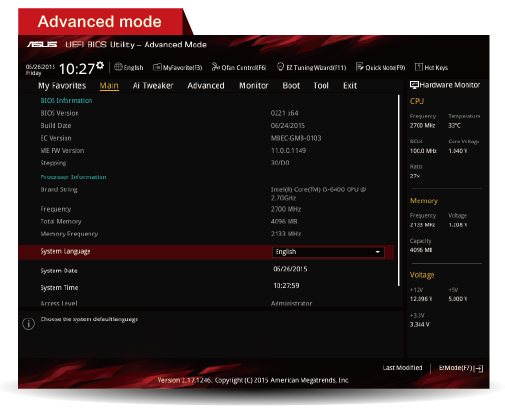
Task: Click Last Modified button
Action: tap(402, 368)
